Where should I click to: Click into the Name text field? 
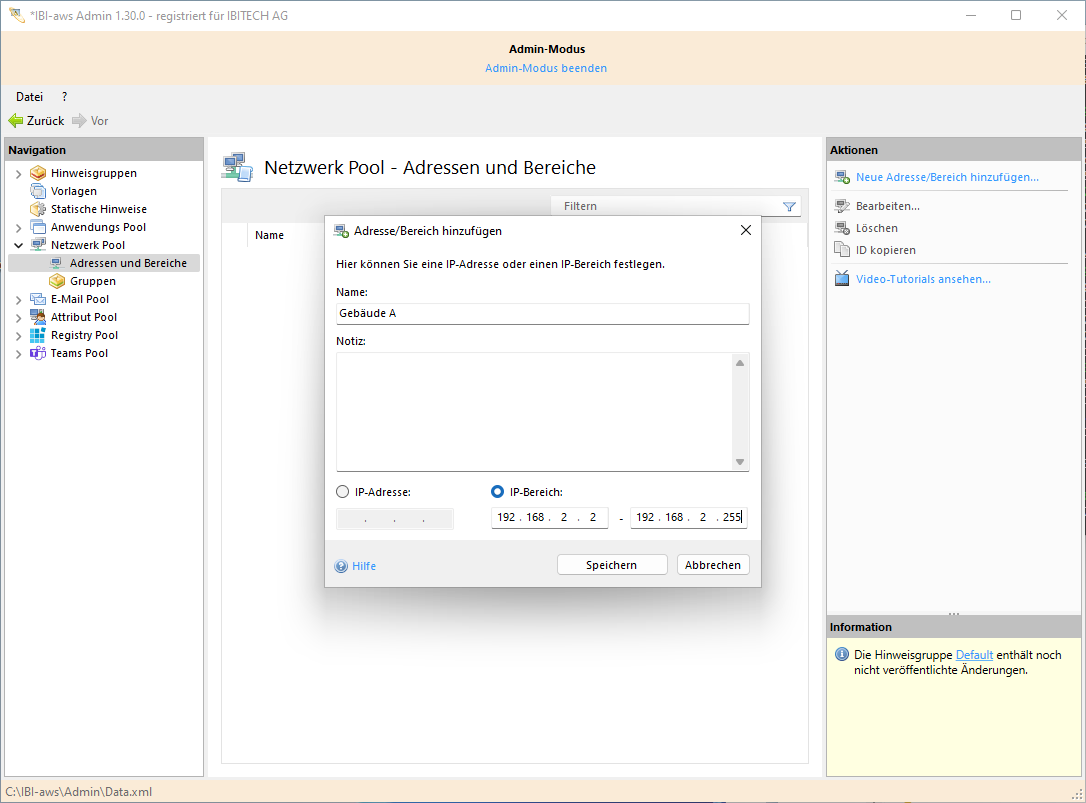click(542, 314)
